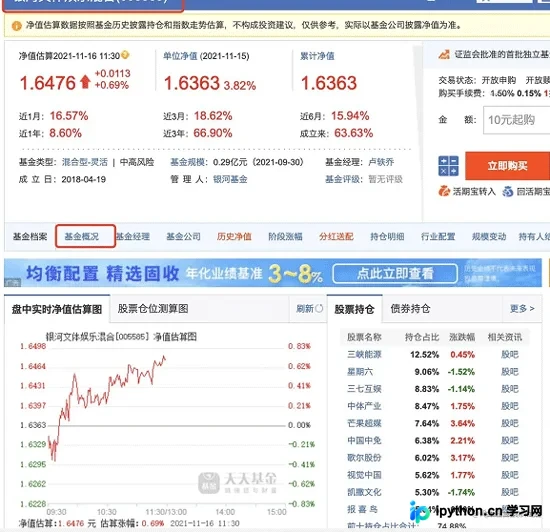Click the 涨跌幅 column header
550x532 pixels.
pos(462,337)
